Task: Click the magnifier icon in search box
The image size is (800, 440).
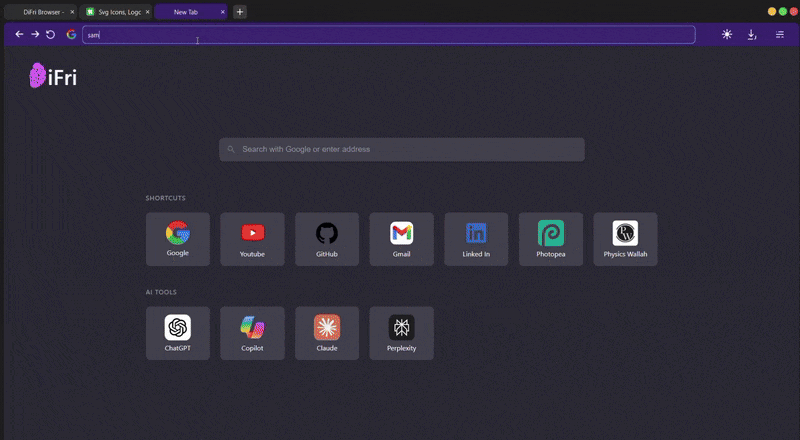Action: point(231,150)
